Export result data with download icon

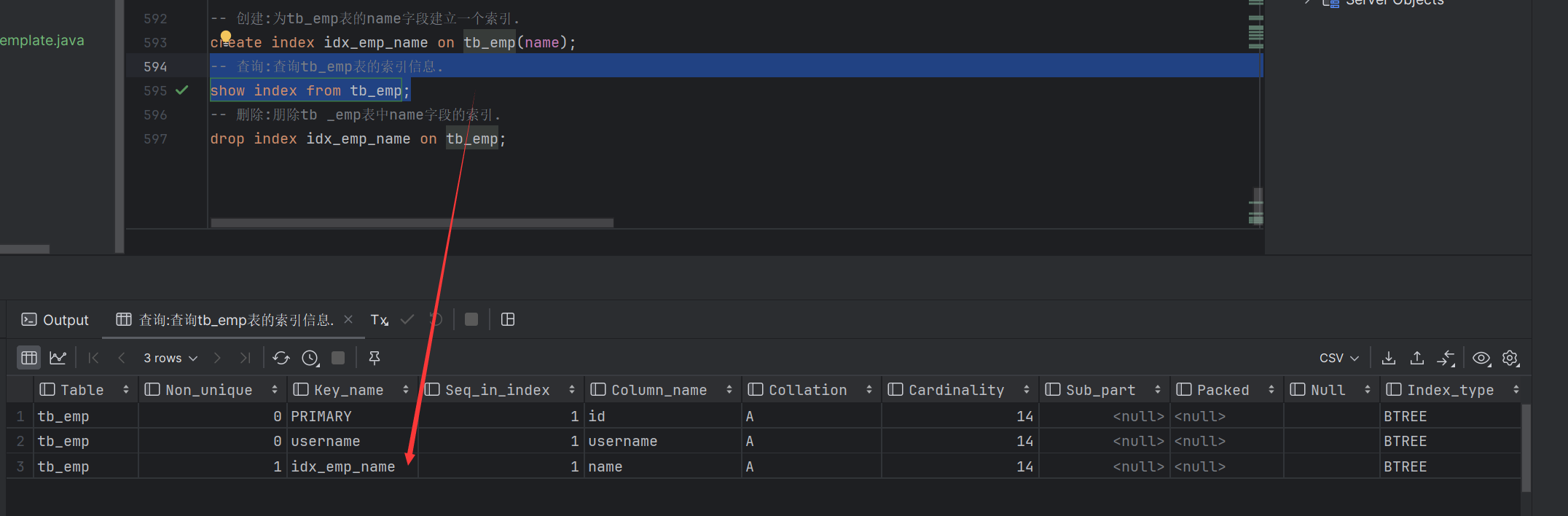pyautogui.click(x=1389, y=358)
